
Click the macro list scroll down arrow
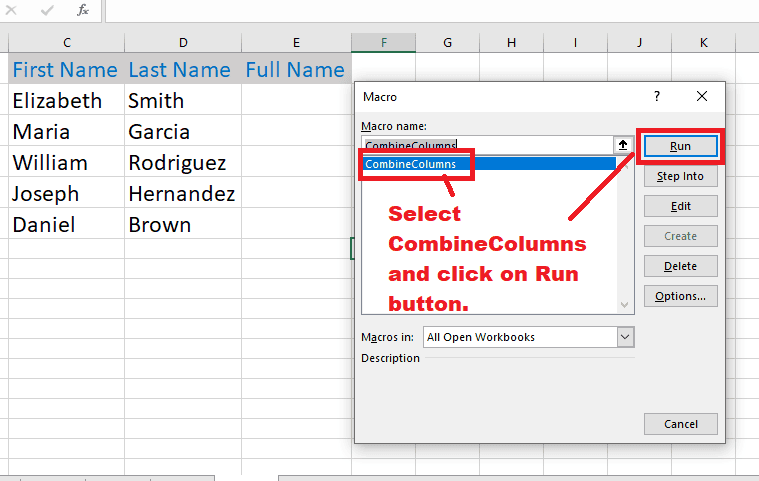click(x=626, y=305)
